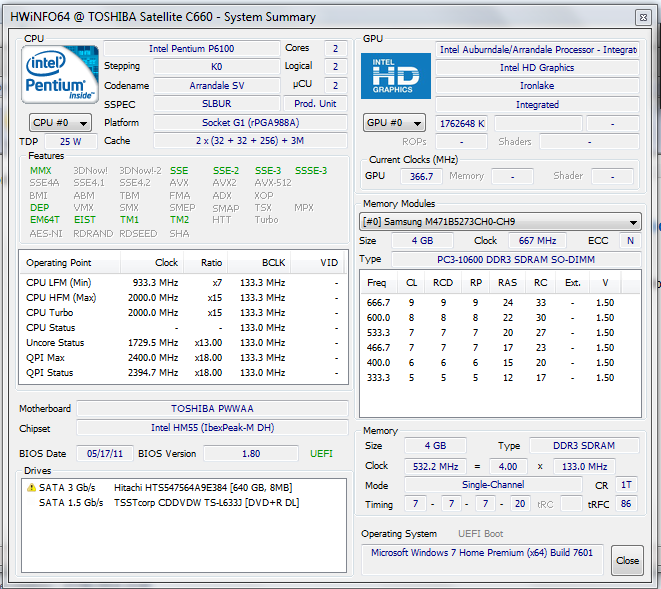This screenshot has height=589, width=661.
Task: Select the Hitachi HTS547564A9E384 drive entry
Action: pyautogui.click(x=184, y=488)
